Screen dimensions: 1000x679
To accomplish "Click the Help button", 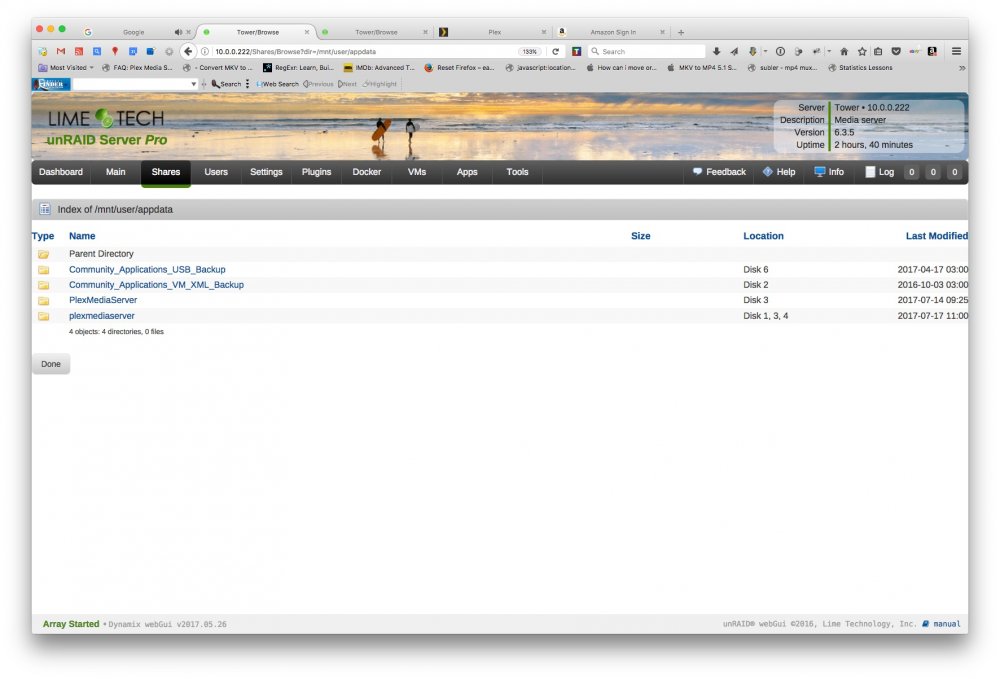I will tap(779, 172).
